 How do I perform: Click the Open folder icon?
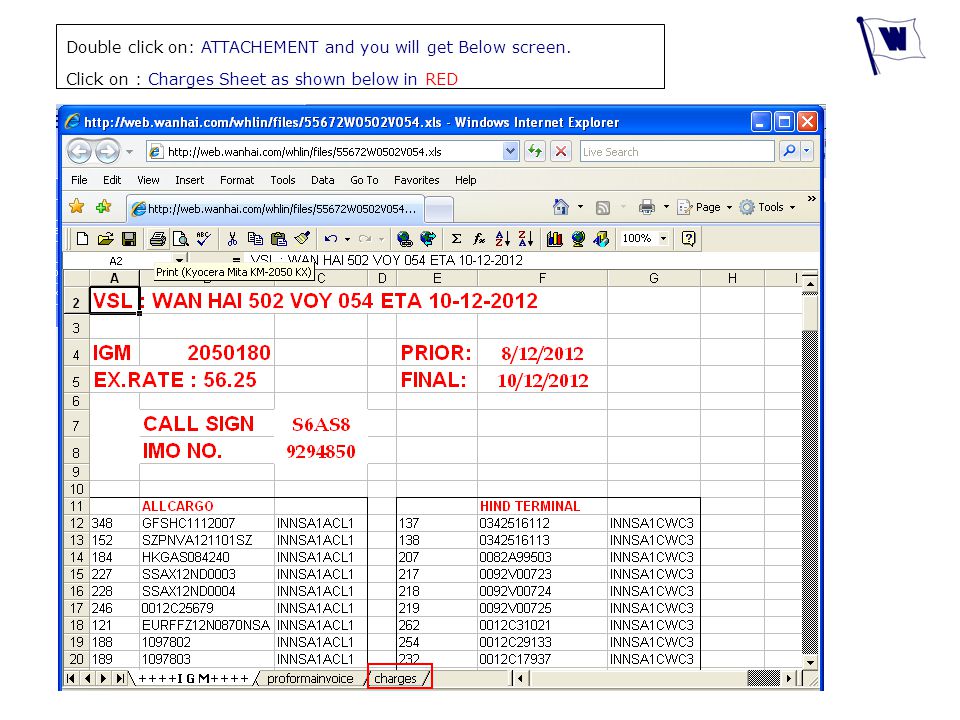coord(105,239)
